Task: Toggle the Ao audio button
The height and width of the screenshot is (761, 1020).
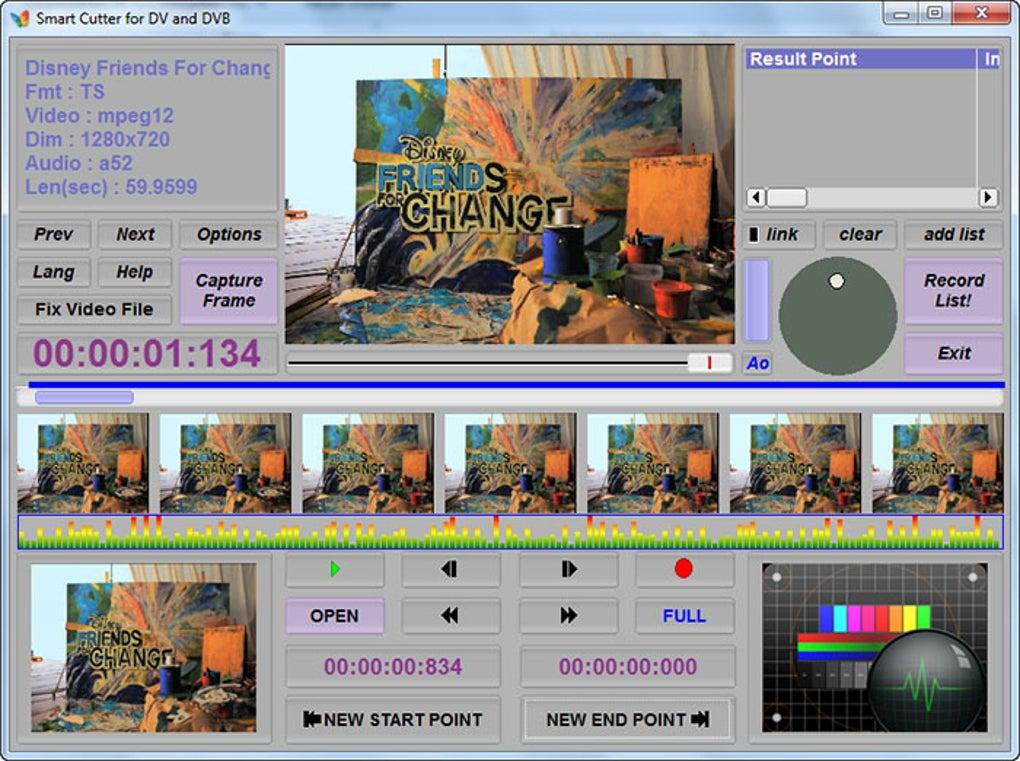Action: [x=758, y=363]
